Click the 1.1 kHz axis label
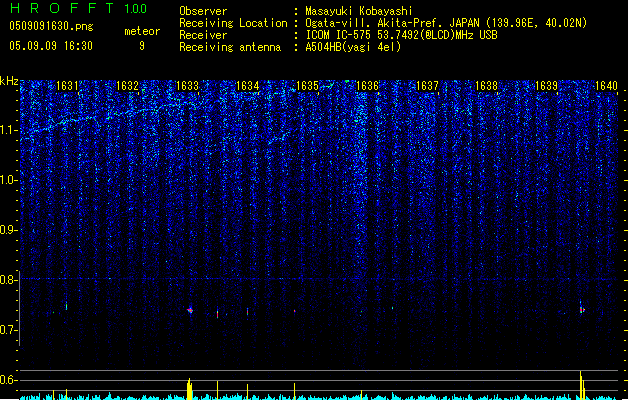 8,130
